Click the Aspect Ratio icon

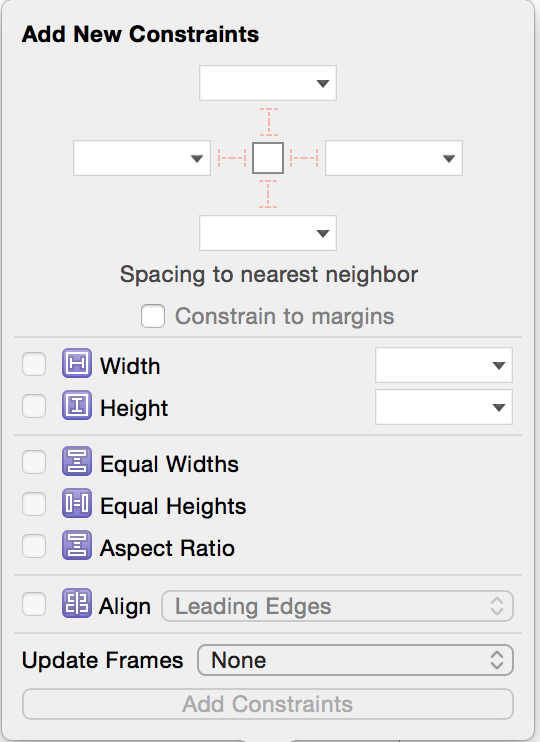tap(77, 546)
